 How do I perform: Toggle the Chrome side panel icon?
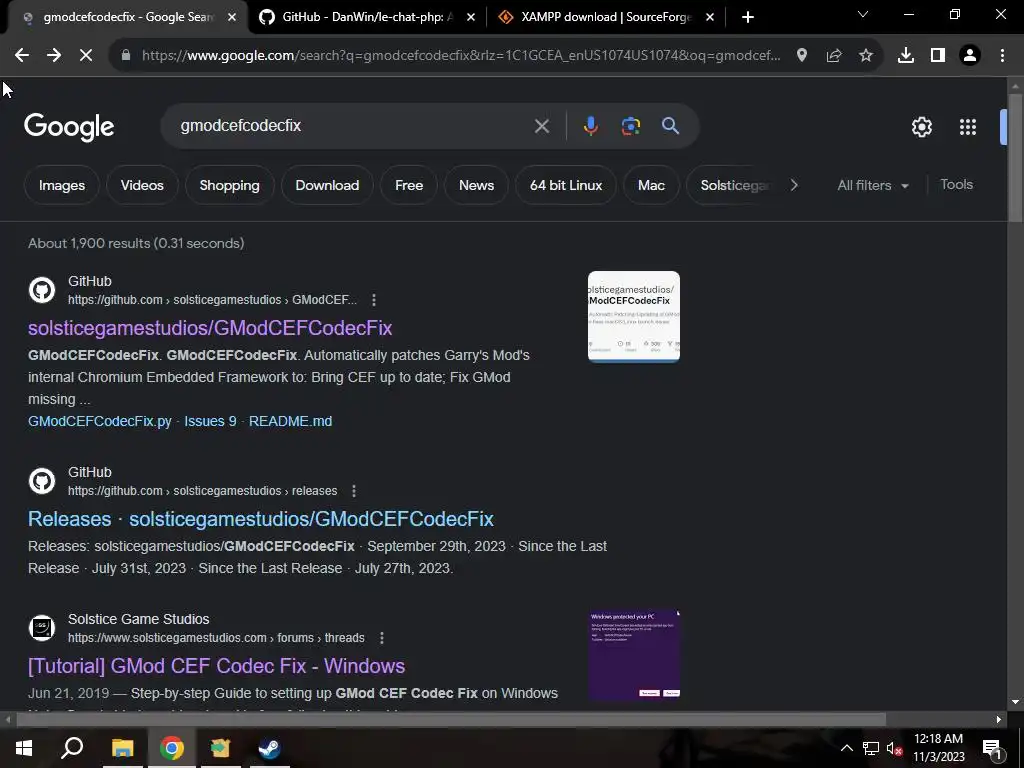coord(938,56)
